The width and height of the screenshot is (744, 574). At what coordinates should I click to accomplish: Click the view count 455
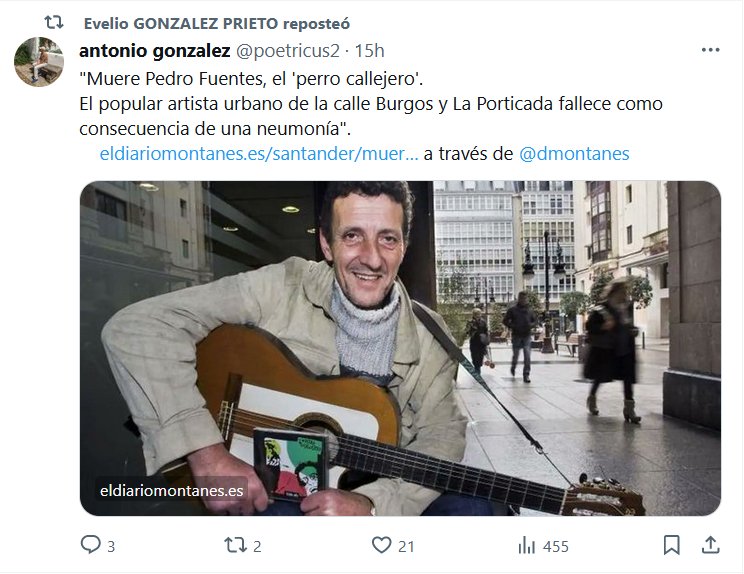pyautogui.click(x=556, y=546)
